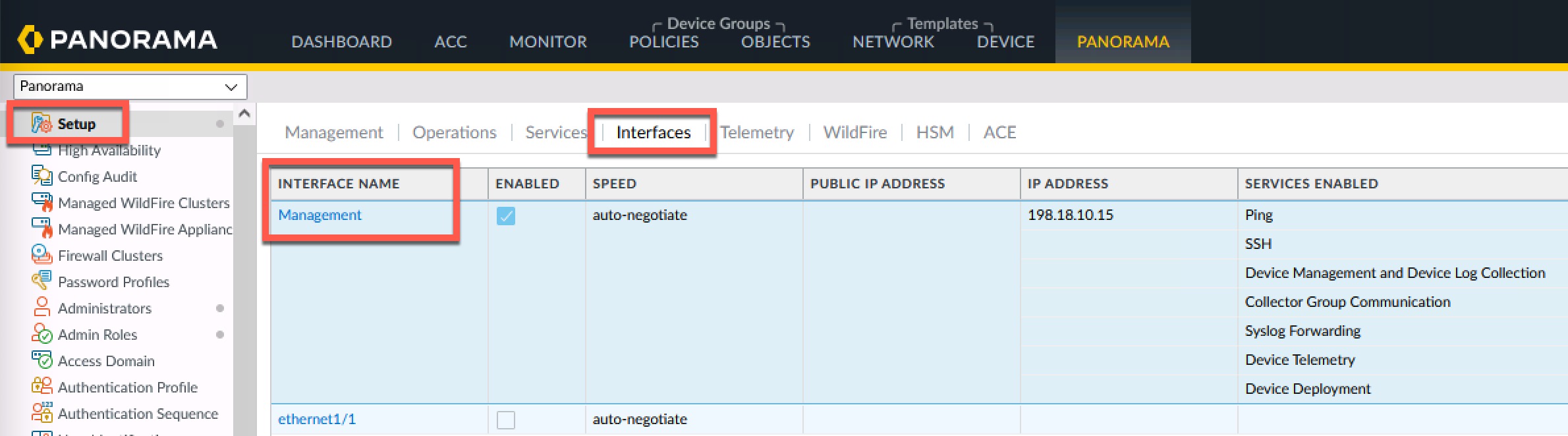Switch to the Telemetry tab
Screen dimensions: 1568x436
(757, 132)
